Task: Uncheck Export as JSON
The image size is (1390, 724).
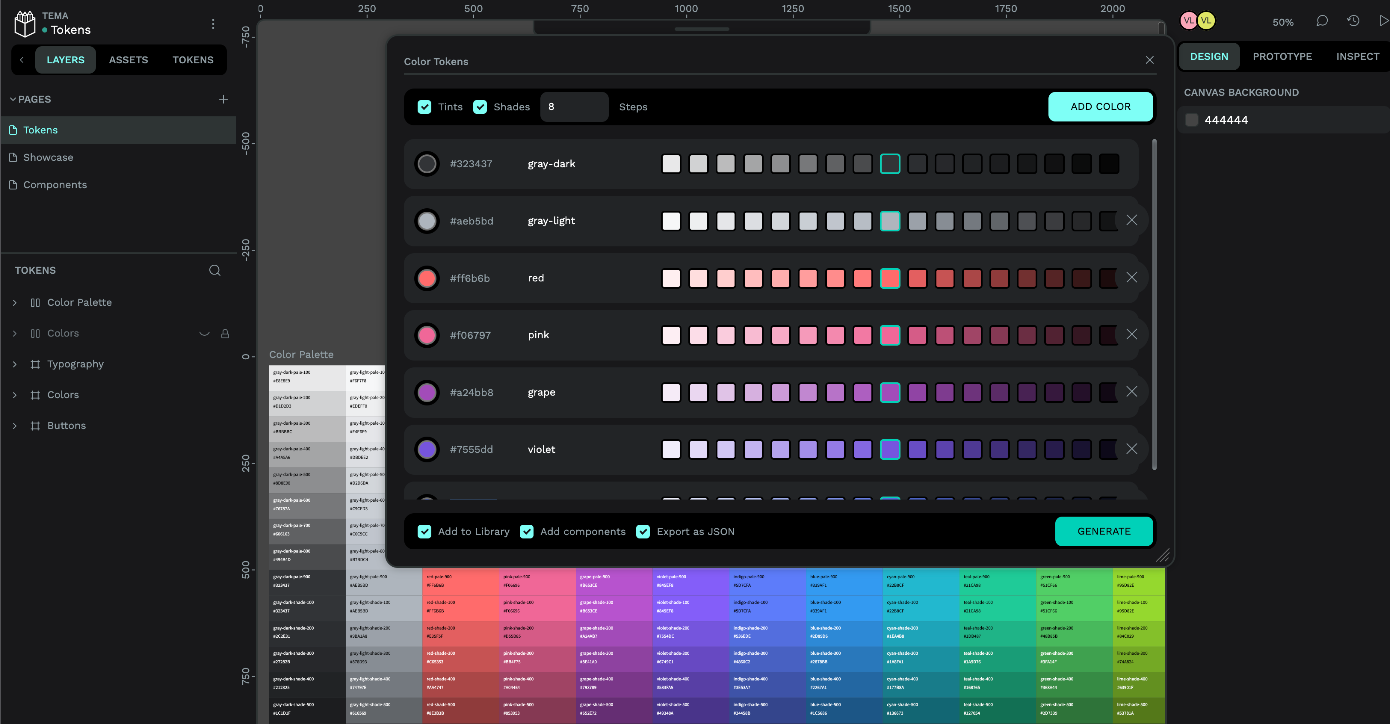Action: (x=643, y=532)
